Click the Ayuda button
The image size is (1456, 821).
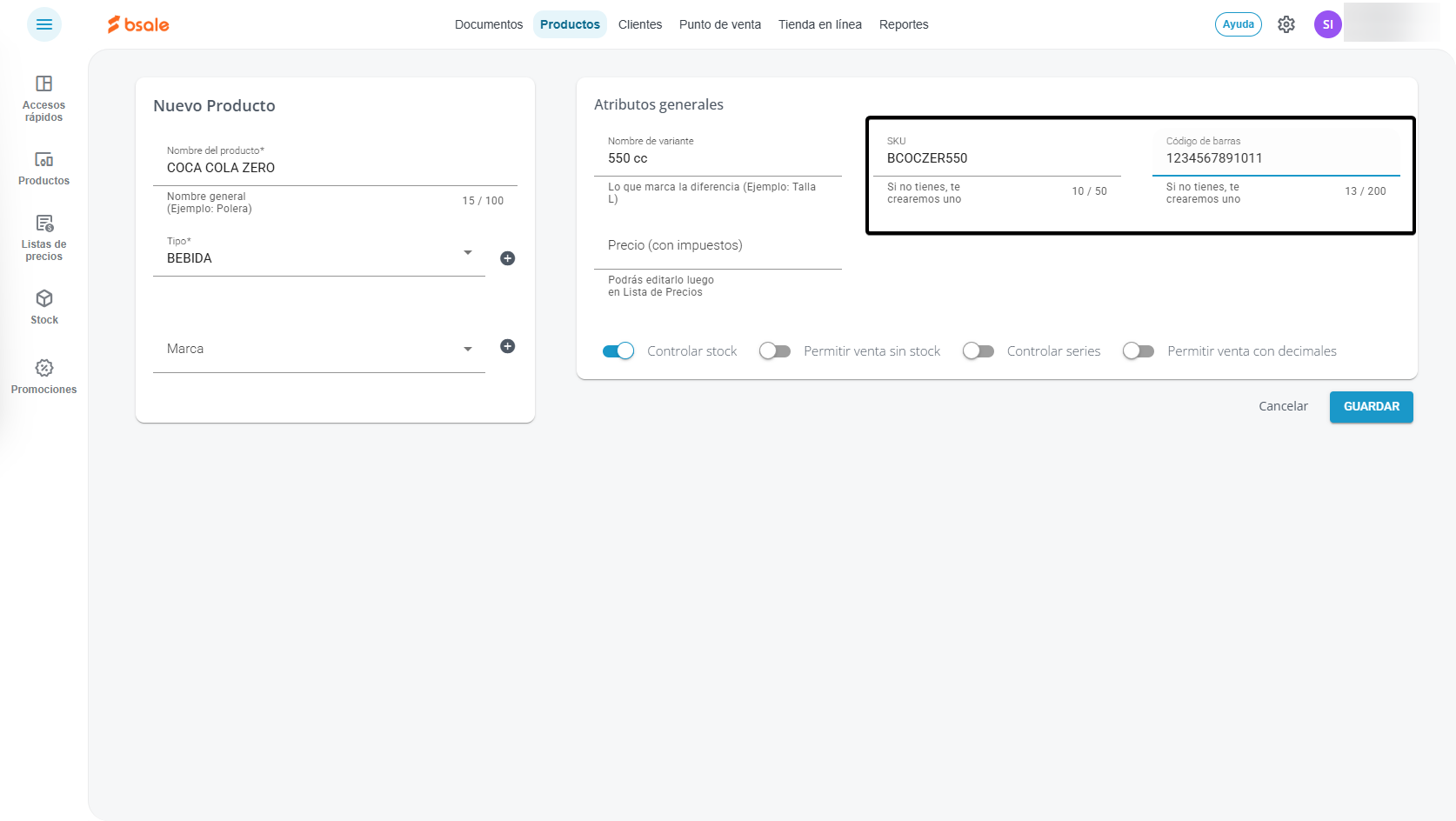pos(1239,24)
